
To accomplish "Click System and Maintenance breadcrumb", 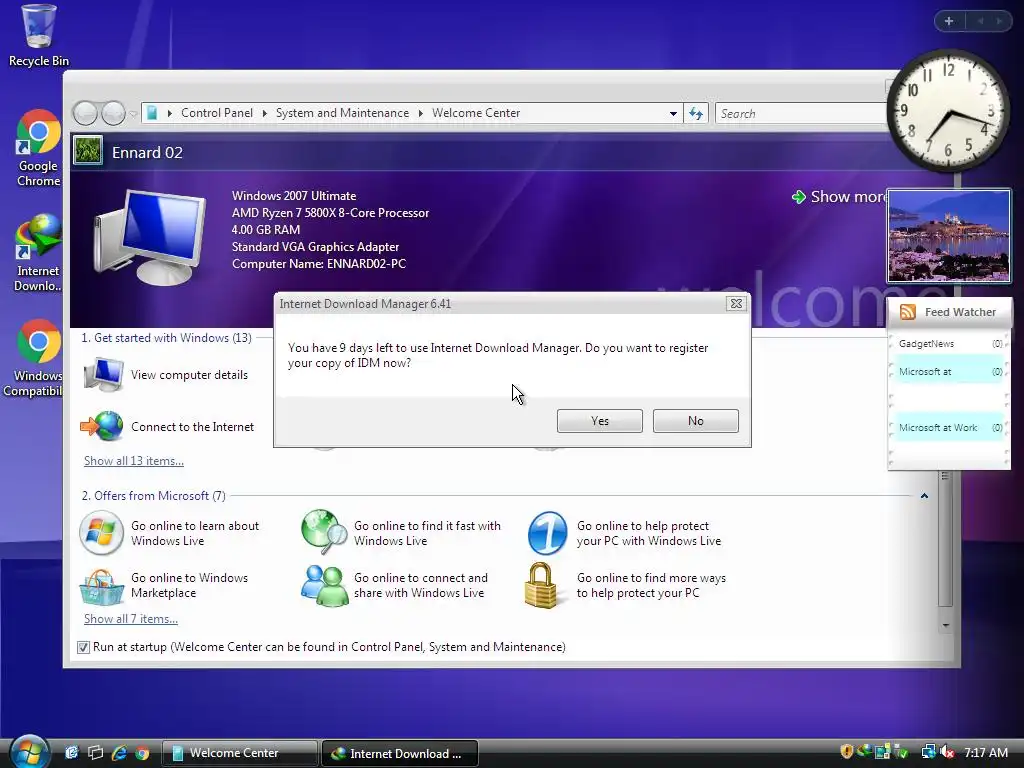I will 342,113.
